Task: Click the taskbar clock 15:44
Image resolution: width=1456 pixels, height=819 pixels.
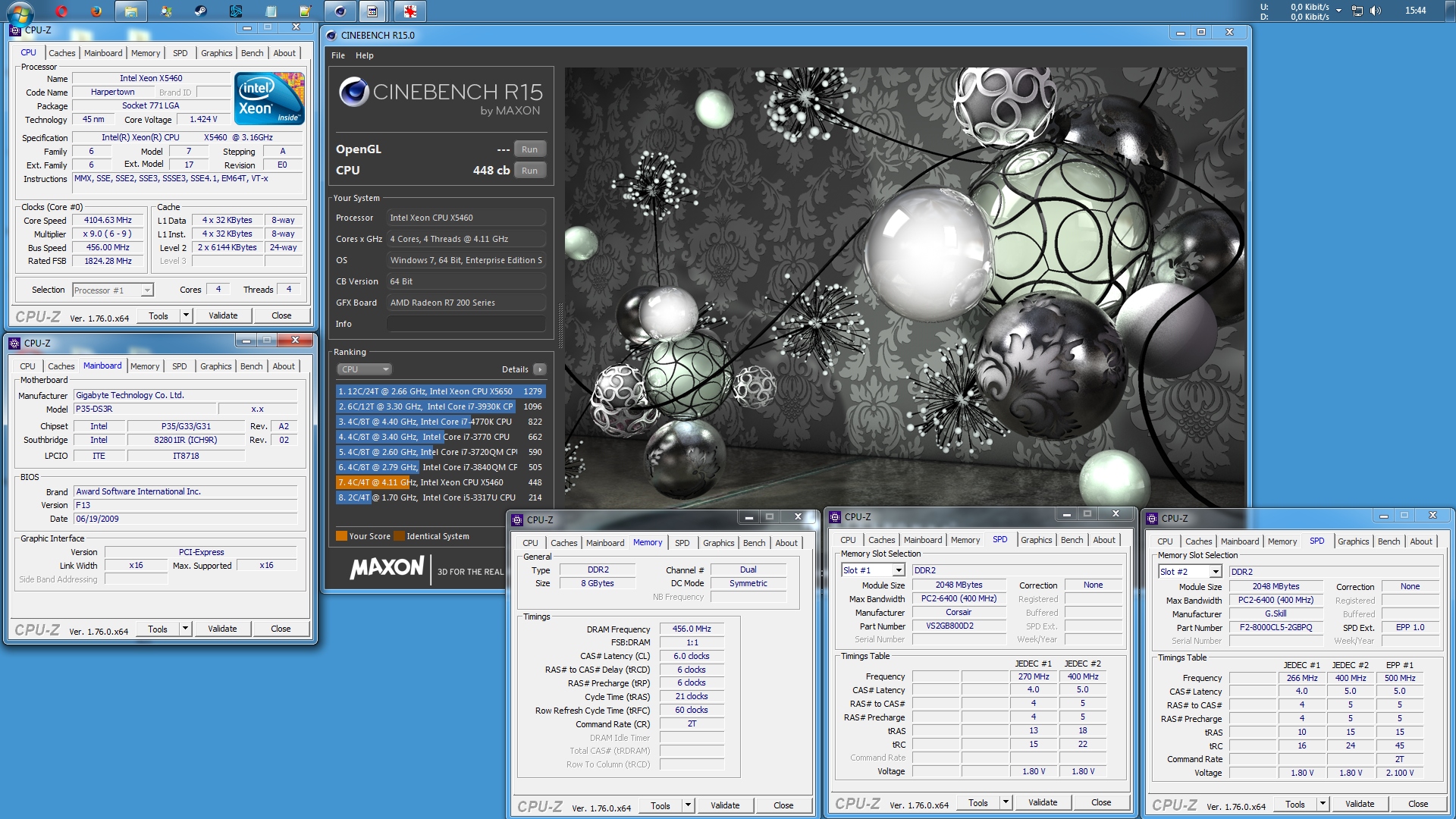Action: (x=1415, y=11)
